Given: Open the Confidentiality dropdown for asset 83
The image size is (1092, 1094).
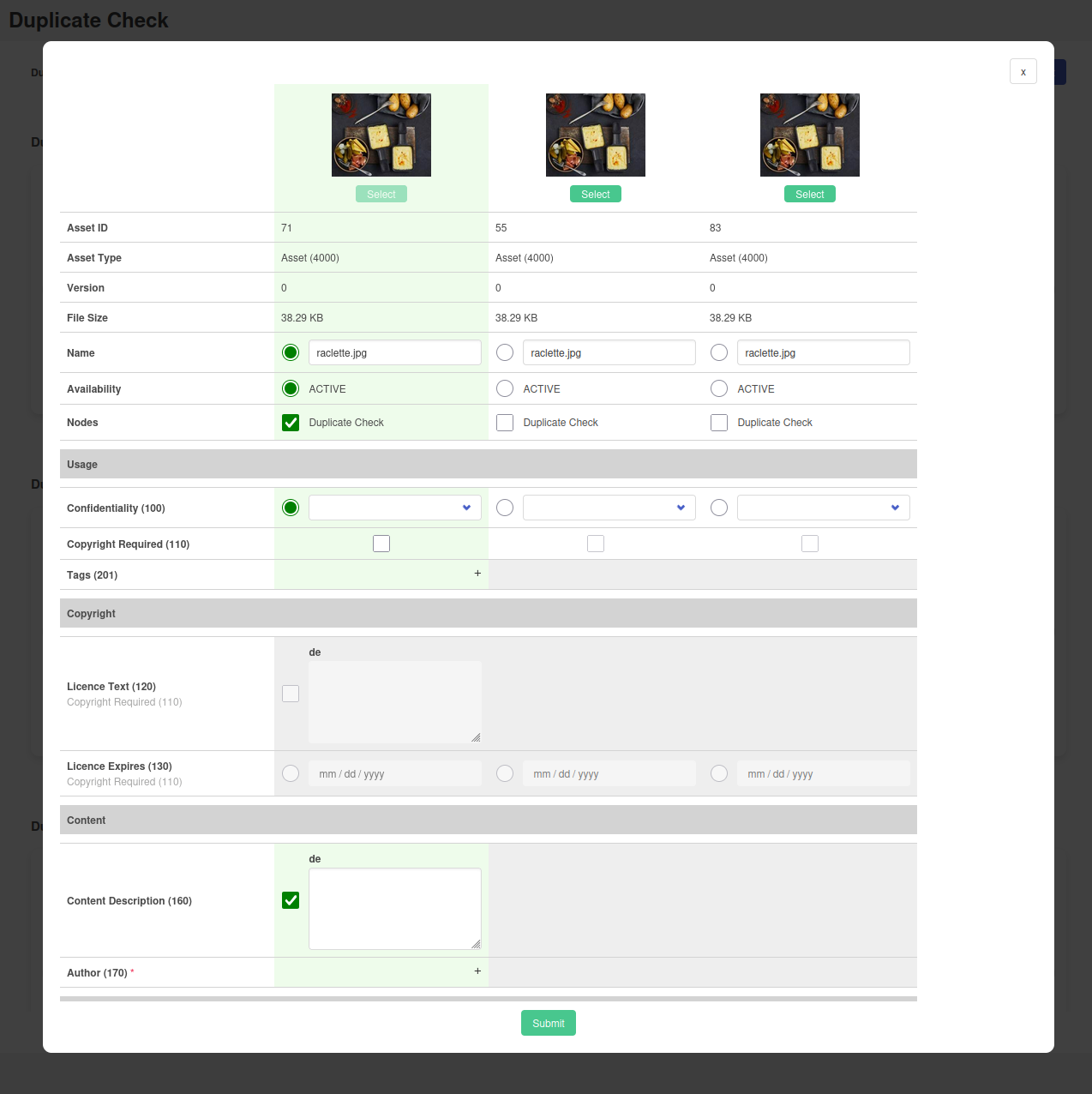Looking at the screenshot, I should click(x=823, y=507).
